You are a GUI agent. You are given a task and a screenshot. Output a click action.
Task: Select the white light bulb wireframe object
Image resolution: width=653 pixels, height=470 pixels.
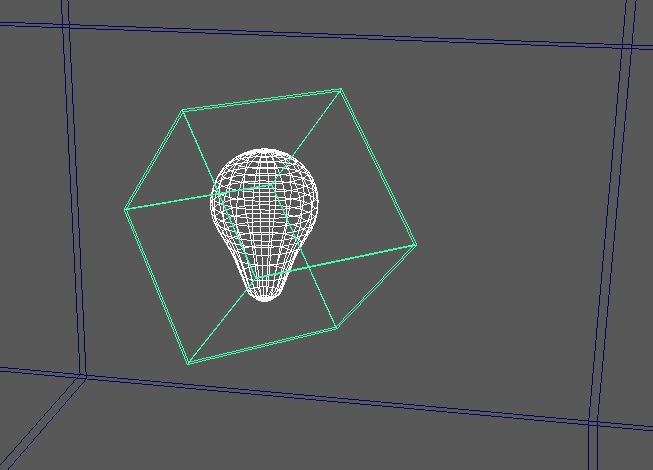tap(265, 225)
